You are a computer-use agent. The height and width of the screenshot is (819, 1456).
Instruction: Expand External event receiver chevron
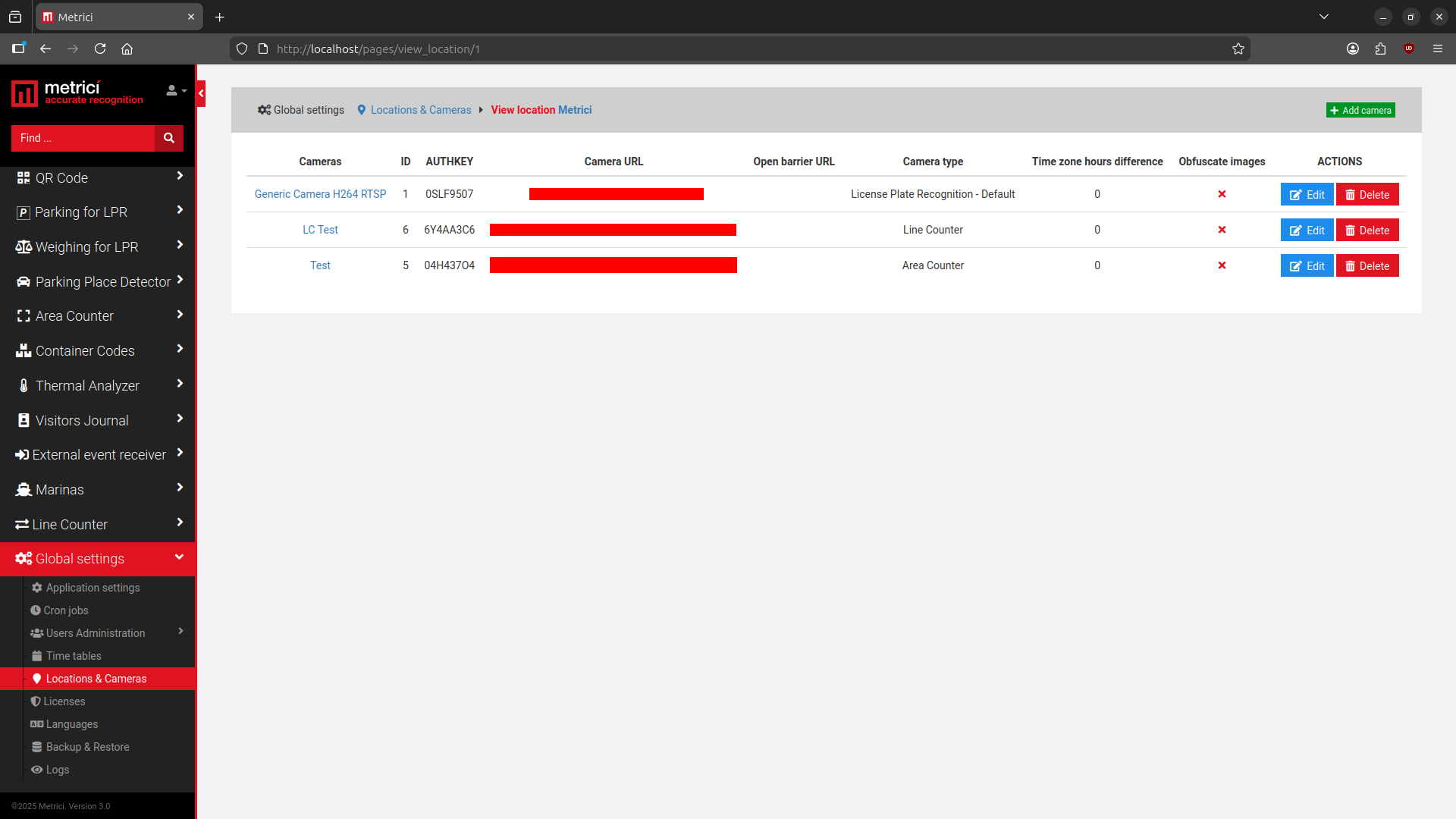click(180, 453)
